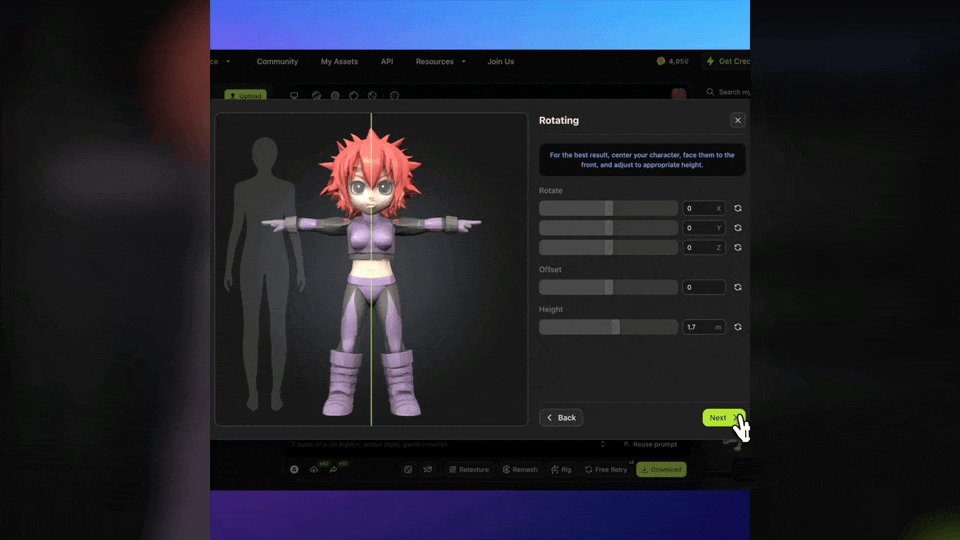The height and width of the screenshot is (540, 960).
Task: Open the Rig tool
Action: click(x=561, y=470)
